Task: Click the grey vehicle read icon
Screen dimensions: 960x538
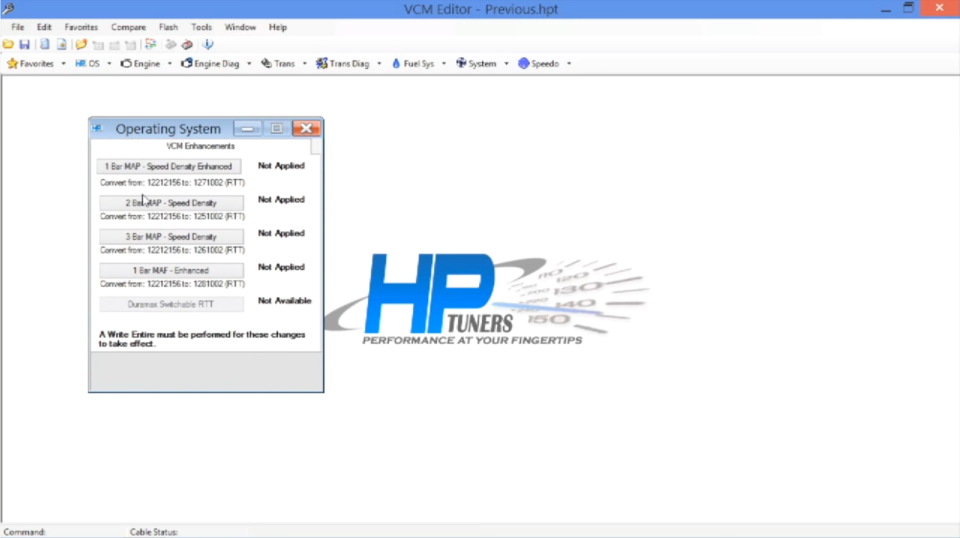Action: tap(171, 44)
